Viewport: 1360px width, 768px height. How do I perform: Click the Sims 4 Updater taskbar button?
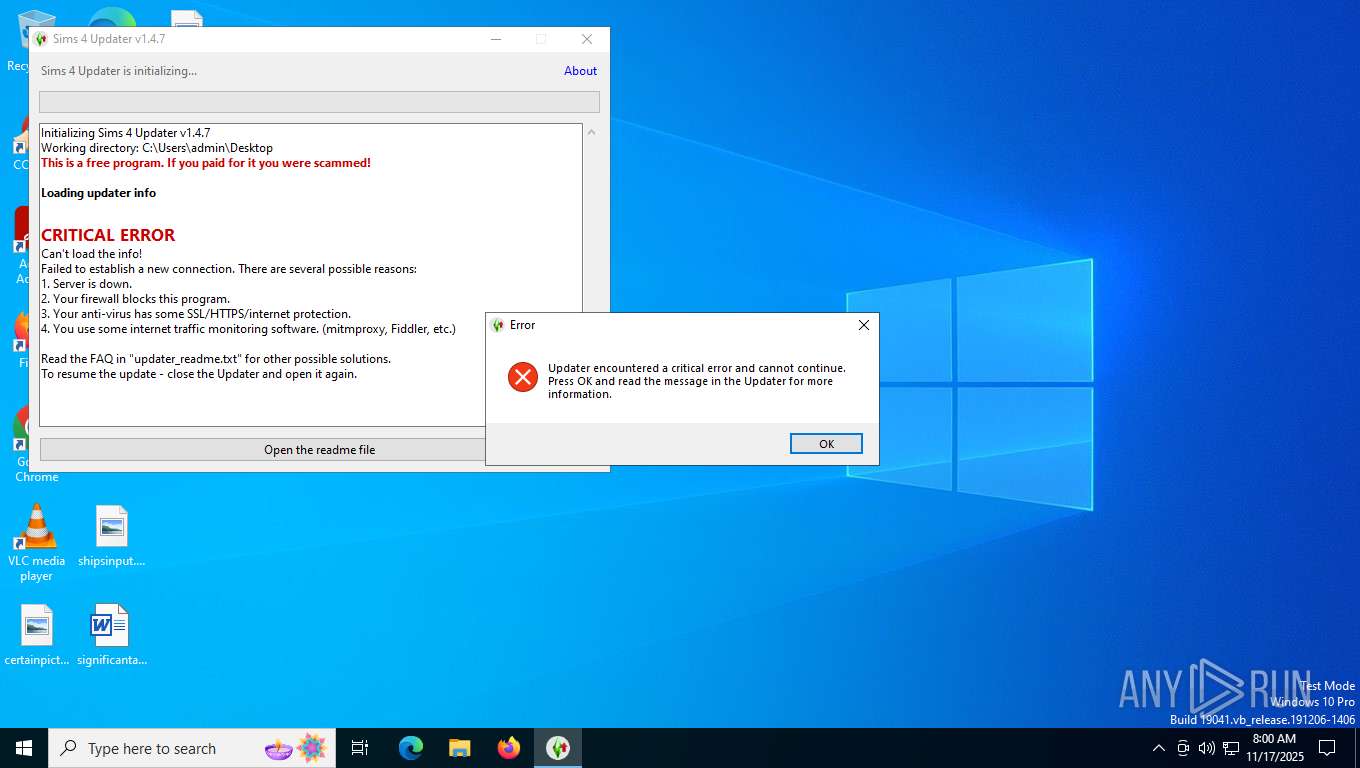tap(558, 748)
